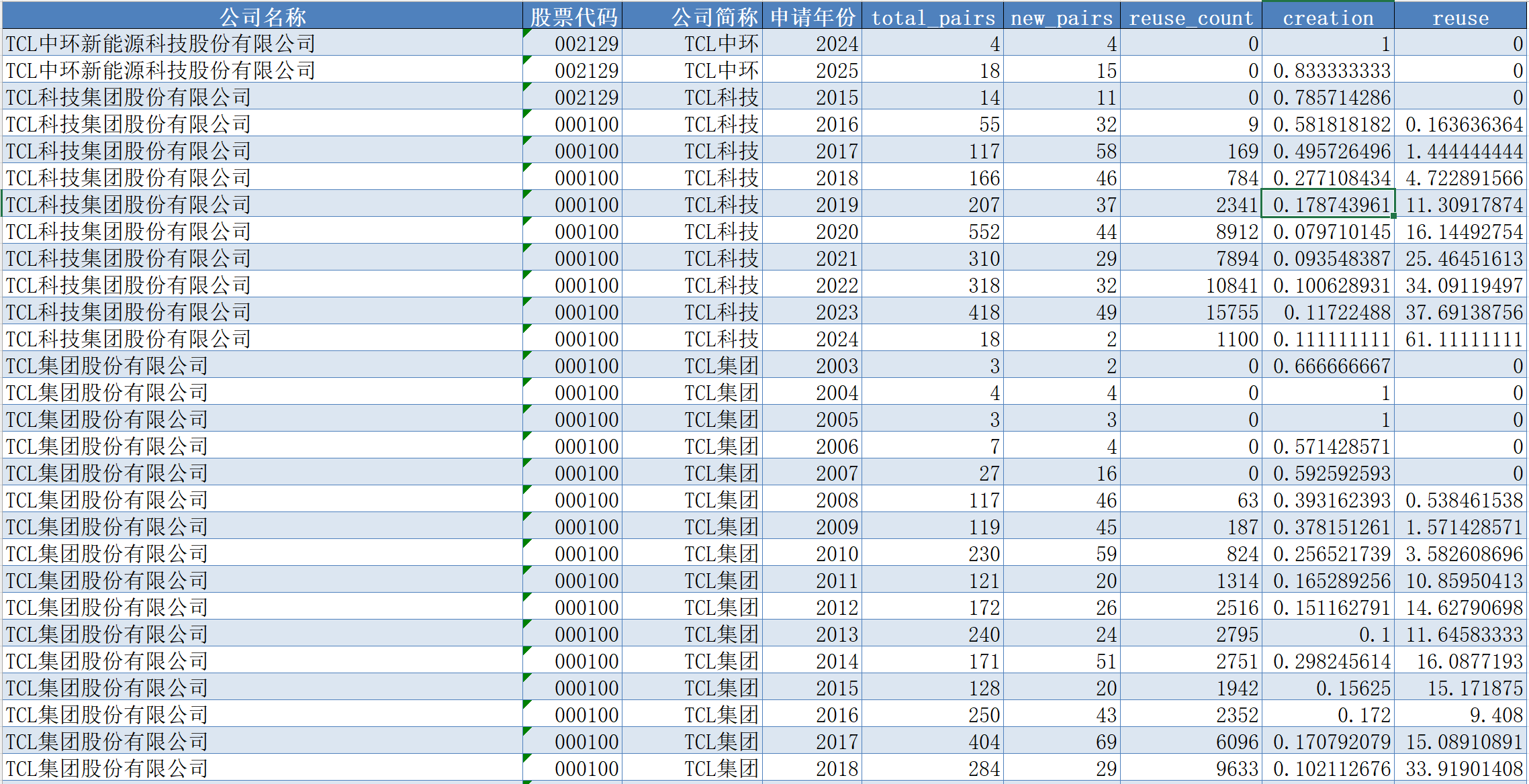The image size is (1529, 784).
Task: Select the cell with 0.592592593
Action: click(1328, 473)
